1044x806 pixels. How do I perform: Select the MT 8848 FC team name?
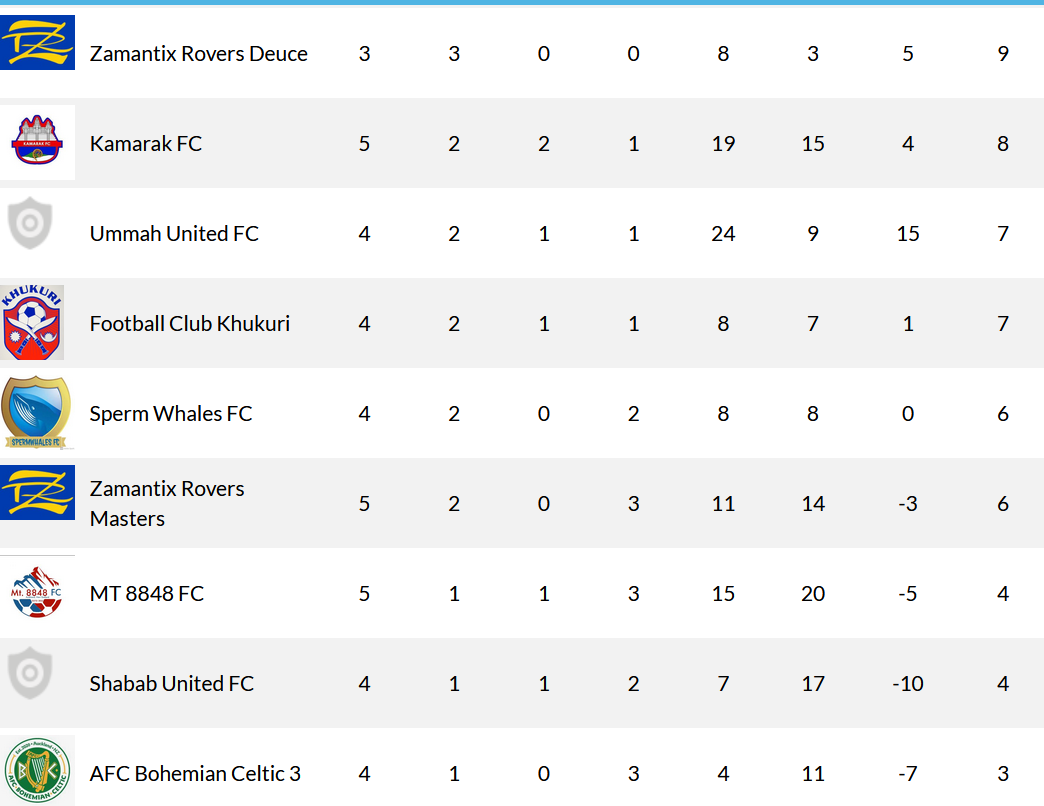tap(146, 594)
